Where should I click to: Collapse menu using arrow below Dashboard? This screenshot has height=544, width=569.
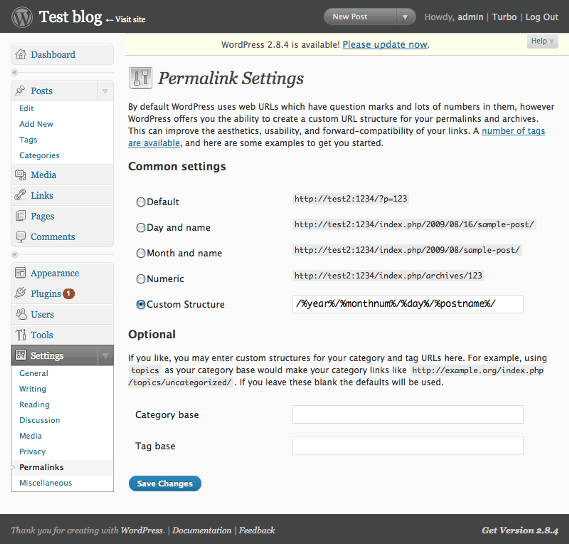click(15, 73)
